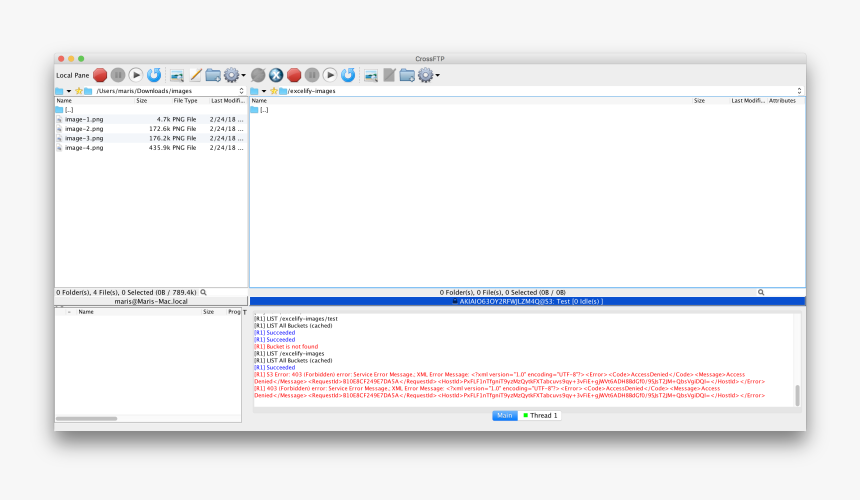The image size is (860, 500).
Task: Click the local pane play button
Action: (136, 75)
